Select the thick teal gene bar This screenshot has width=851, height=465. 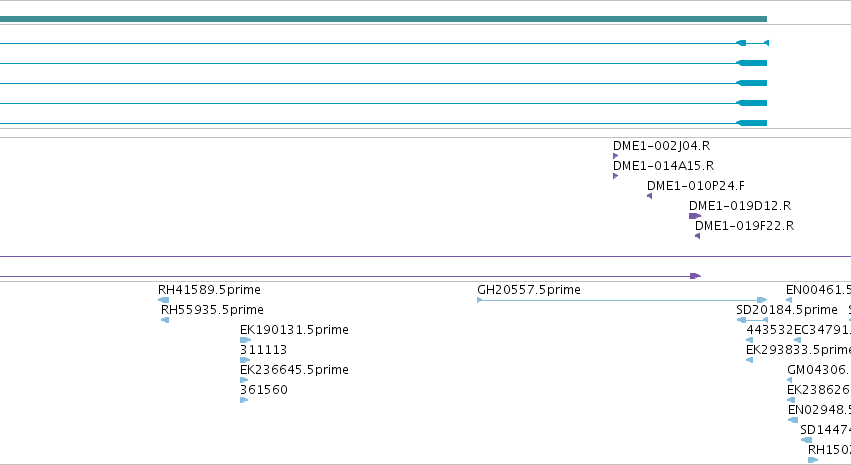point(383,19)
